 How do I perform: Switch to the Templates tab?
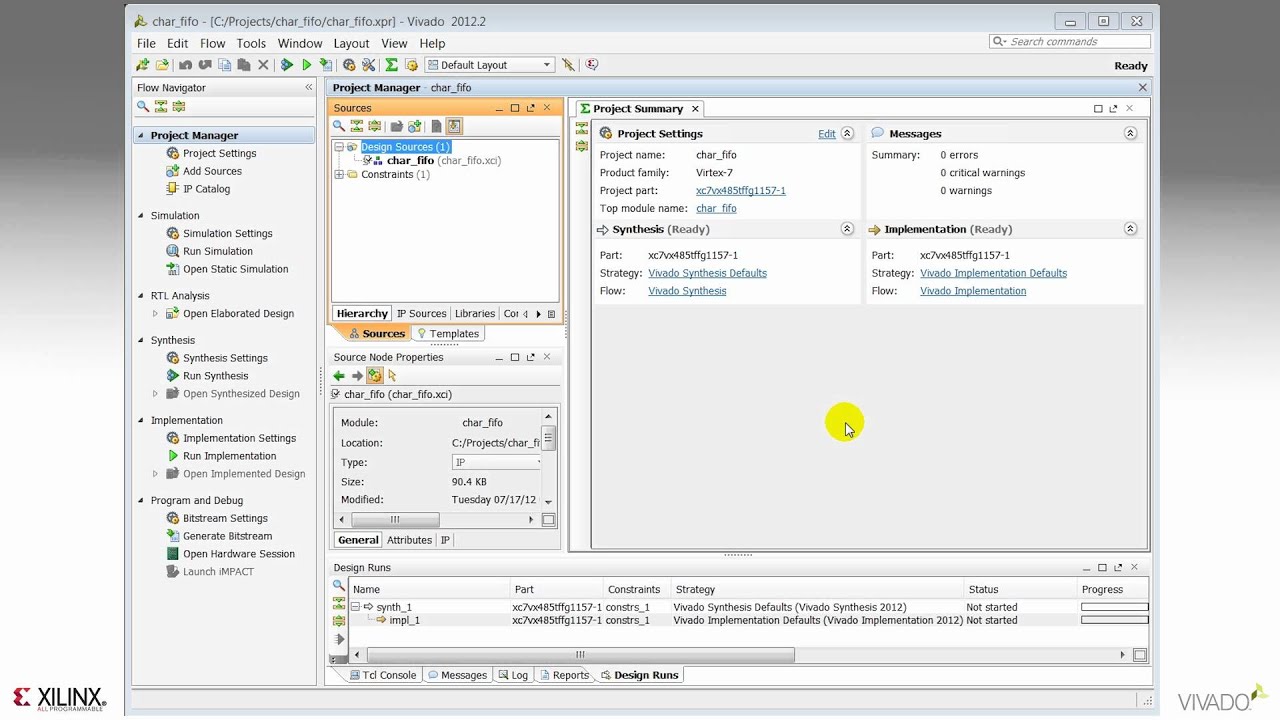(x=448, y=334)
